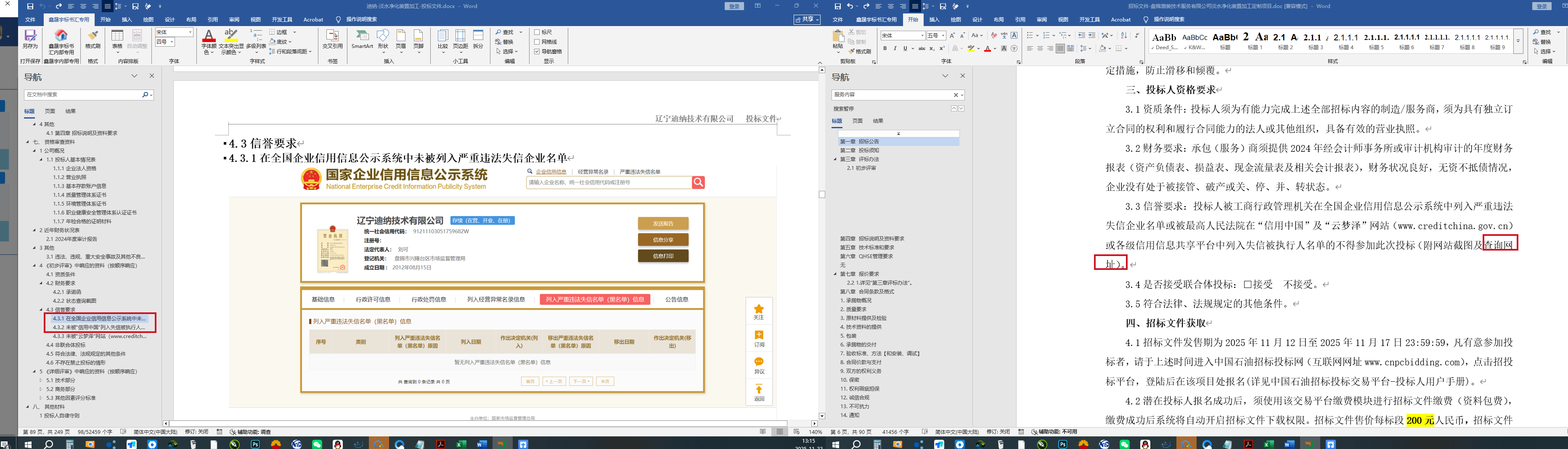Click the 140% zoom level in status bar
The height and width of the screenshot is (449, 1568).
click(x=815, y=432)
